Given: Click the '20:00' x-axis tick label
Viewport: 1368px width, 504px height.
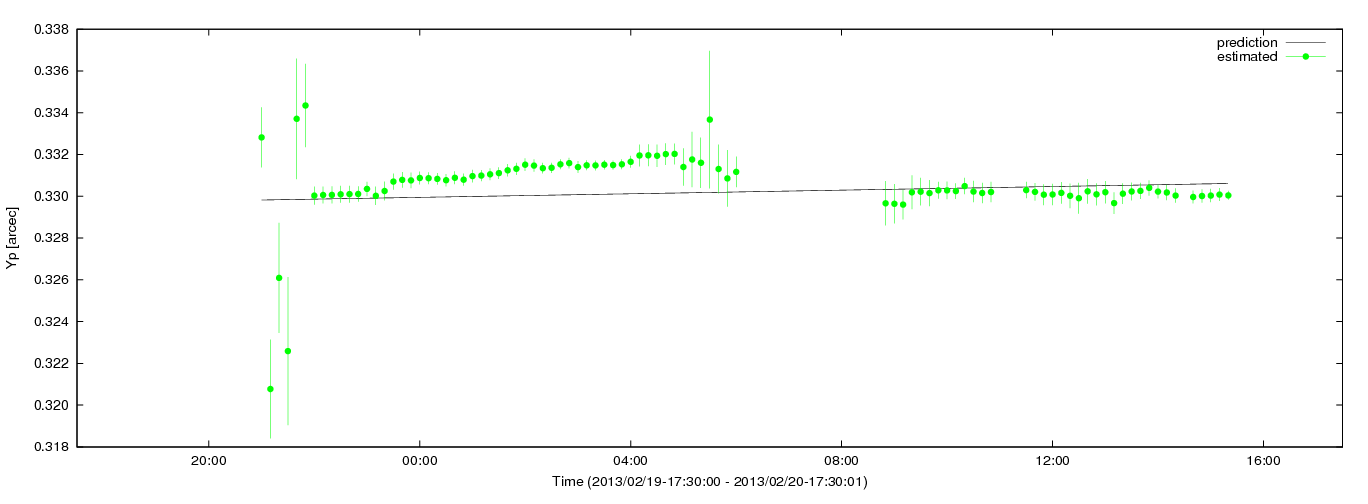Looking at the screenshot, I should pyautogui.click(x=208, y=461).
